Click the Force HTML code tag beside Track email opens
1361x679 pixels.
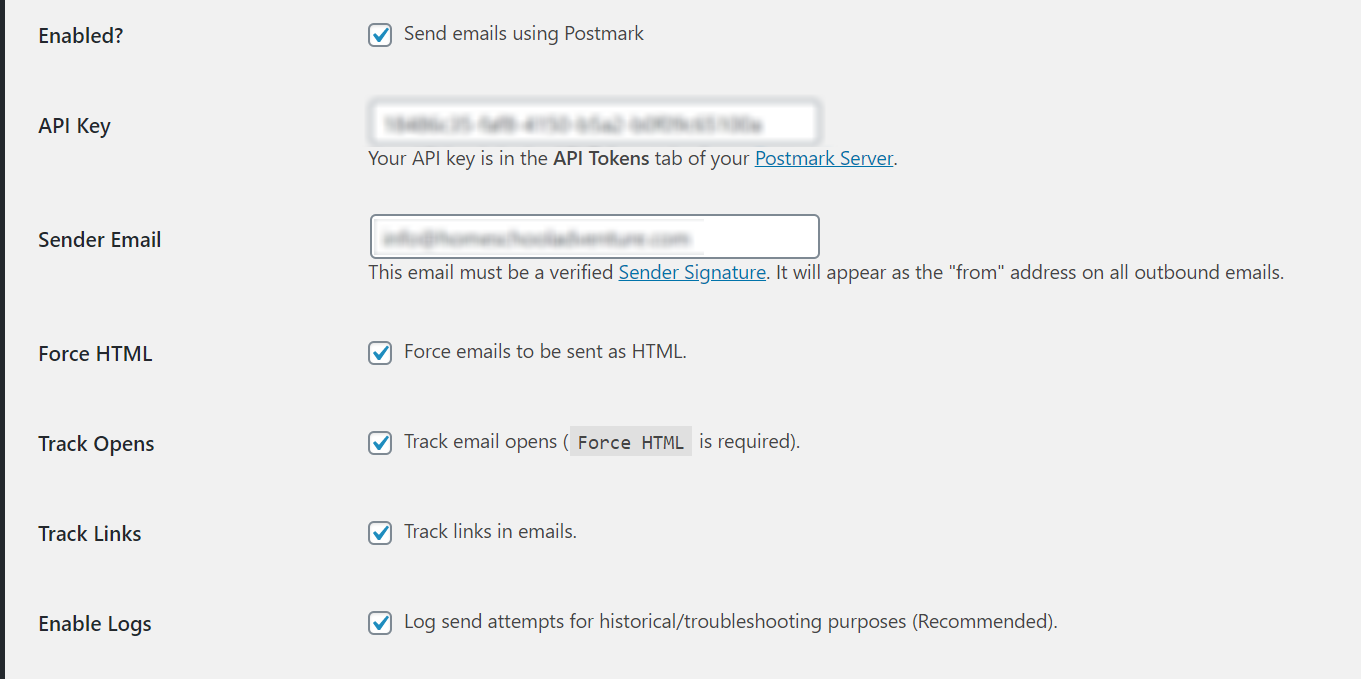(x=630, y=443)
